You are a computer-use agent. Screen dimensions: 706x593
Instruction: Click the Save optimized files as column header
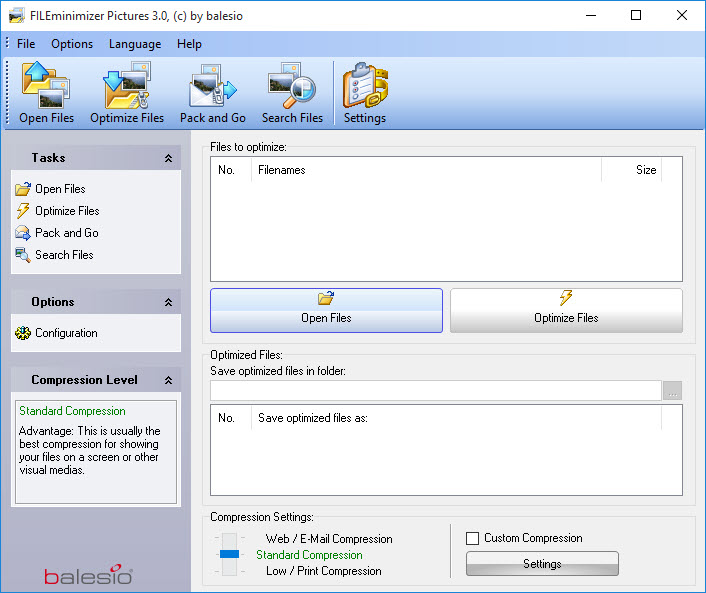pos(457,418)
